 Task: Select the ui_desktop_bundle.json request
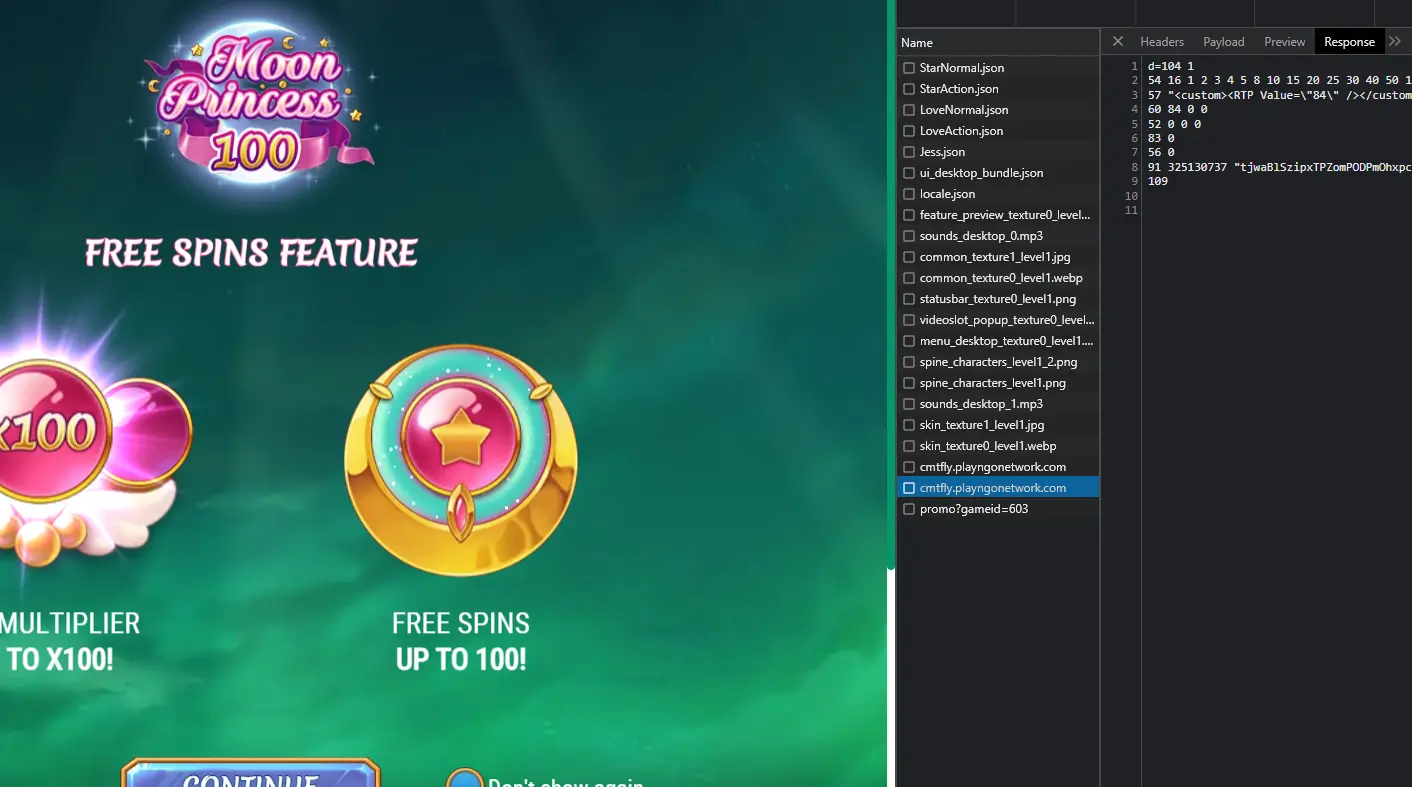(998, 173)
